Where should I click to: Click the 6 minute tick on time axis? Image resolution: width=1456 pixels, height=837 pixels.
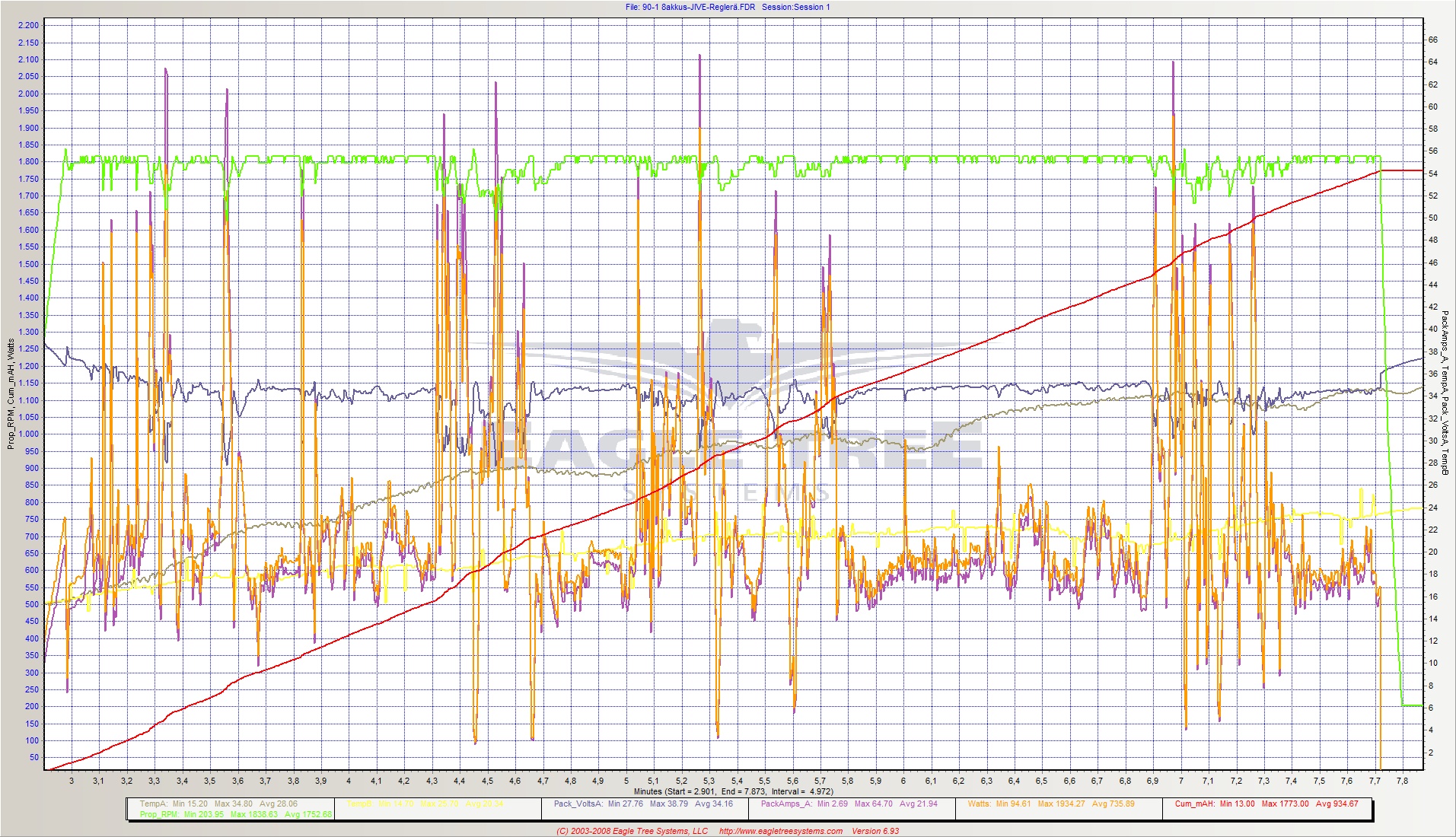(903, 781)
